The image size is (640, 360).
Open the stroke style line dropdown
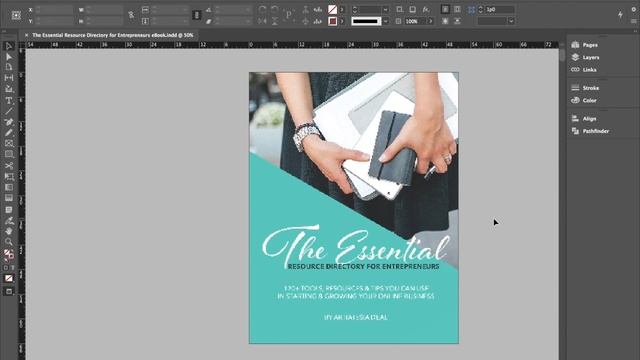click(385, 21)
